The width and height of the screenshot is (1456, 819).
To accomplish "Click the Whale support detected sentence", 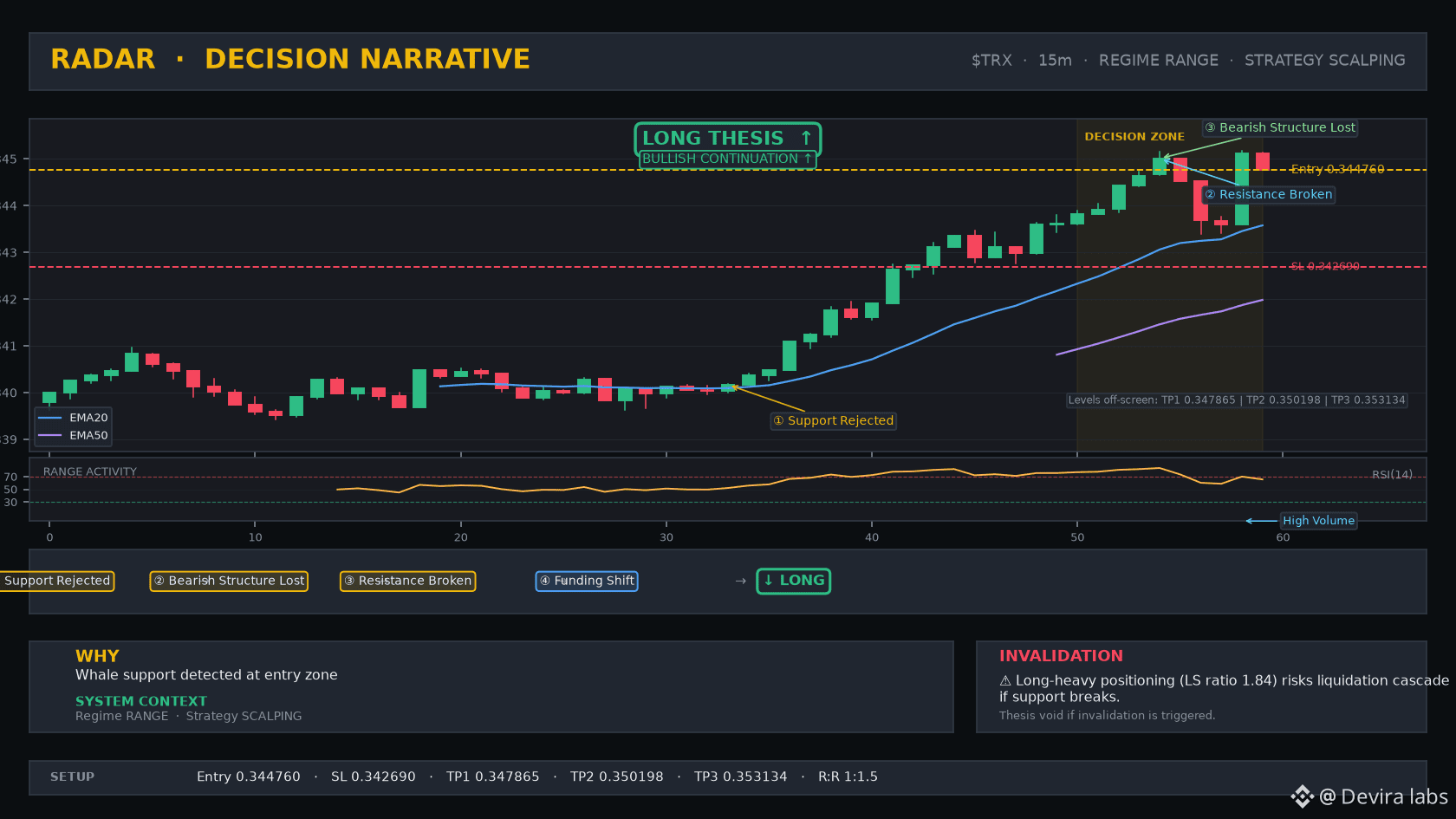I will coord(206,674).
